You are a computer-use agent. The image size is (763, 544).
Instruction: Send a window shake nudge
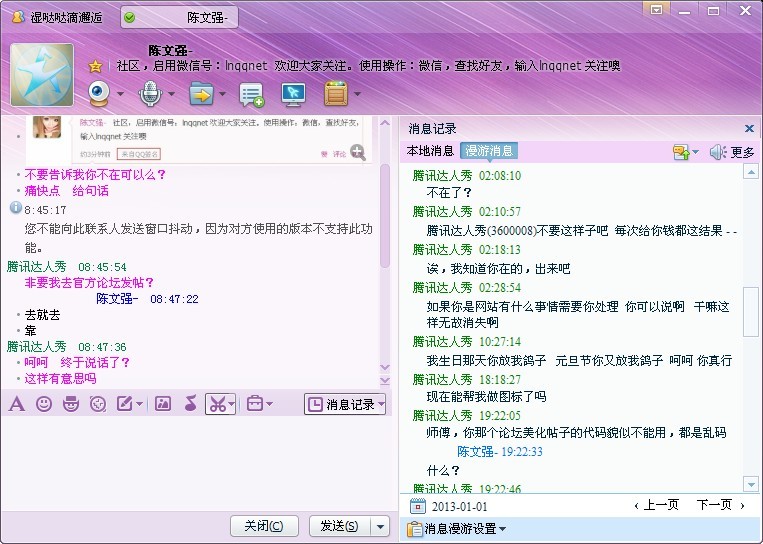(98, 404)
